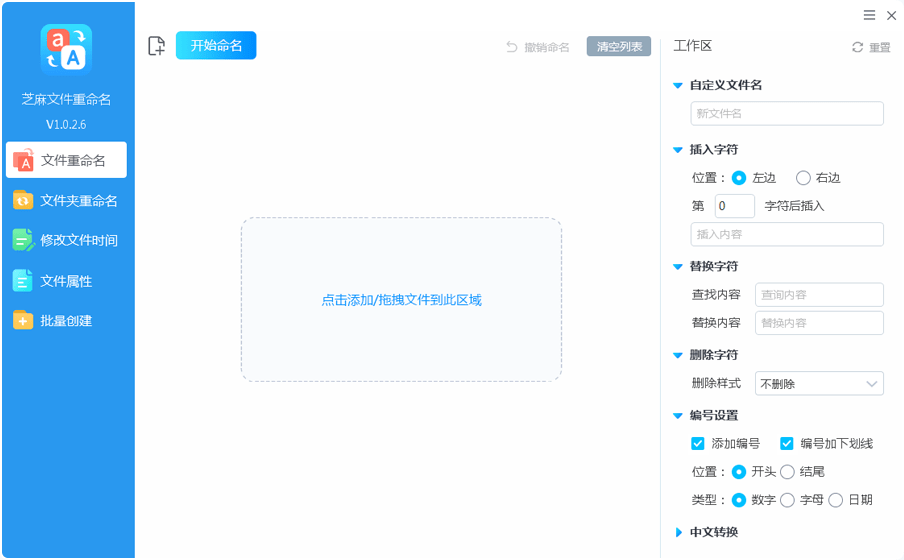This screenshot has height=560, width=904.
Task: Select 右边 insert position
Action: (803, 178)
